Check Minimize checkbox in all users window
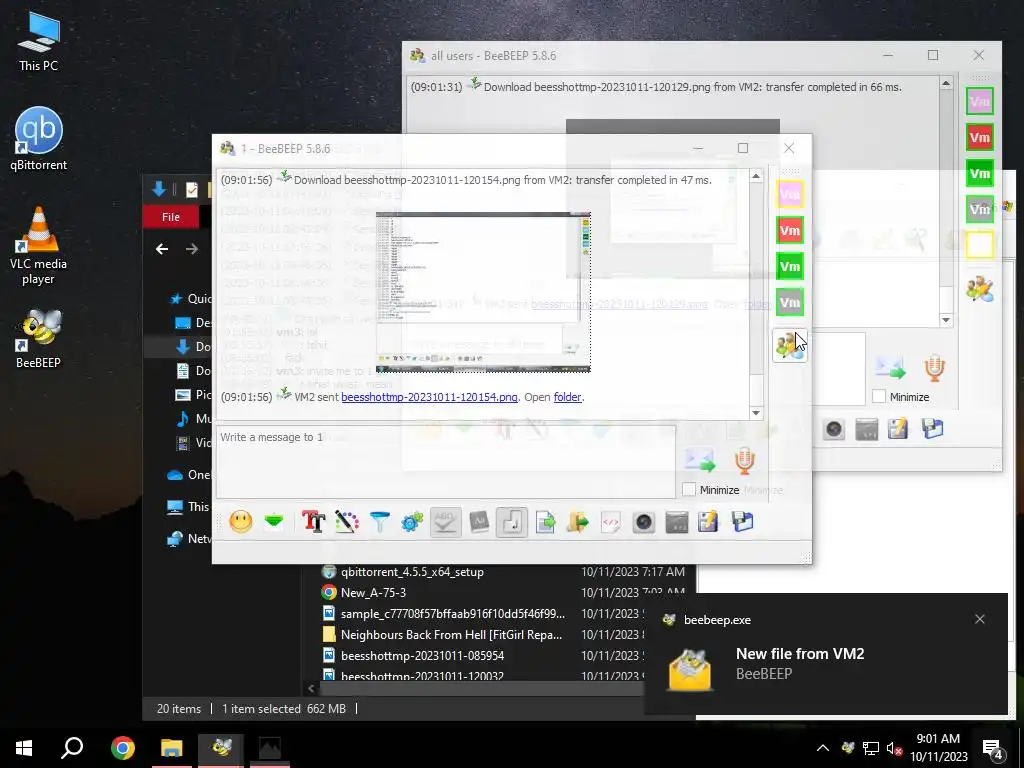Viewport: 1024px width, 768px height. [879, 396]
